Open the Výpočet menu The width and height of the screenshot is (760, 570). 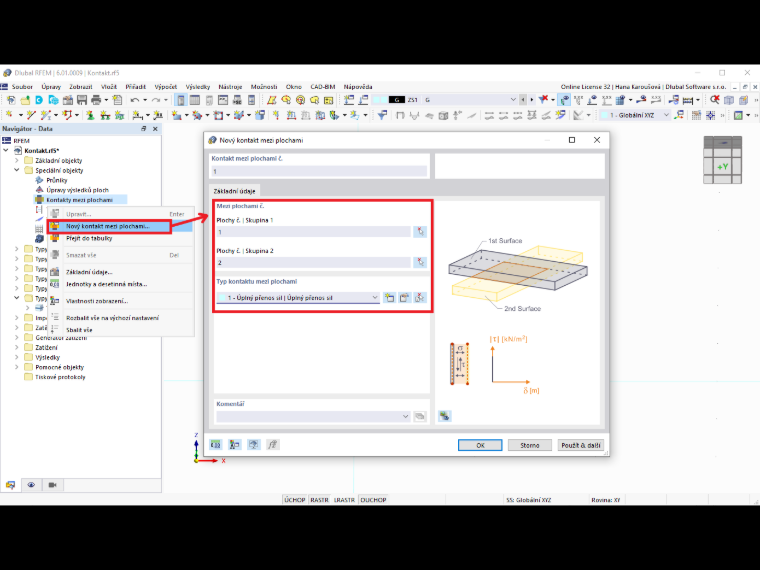[x=166, y=87]
